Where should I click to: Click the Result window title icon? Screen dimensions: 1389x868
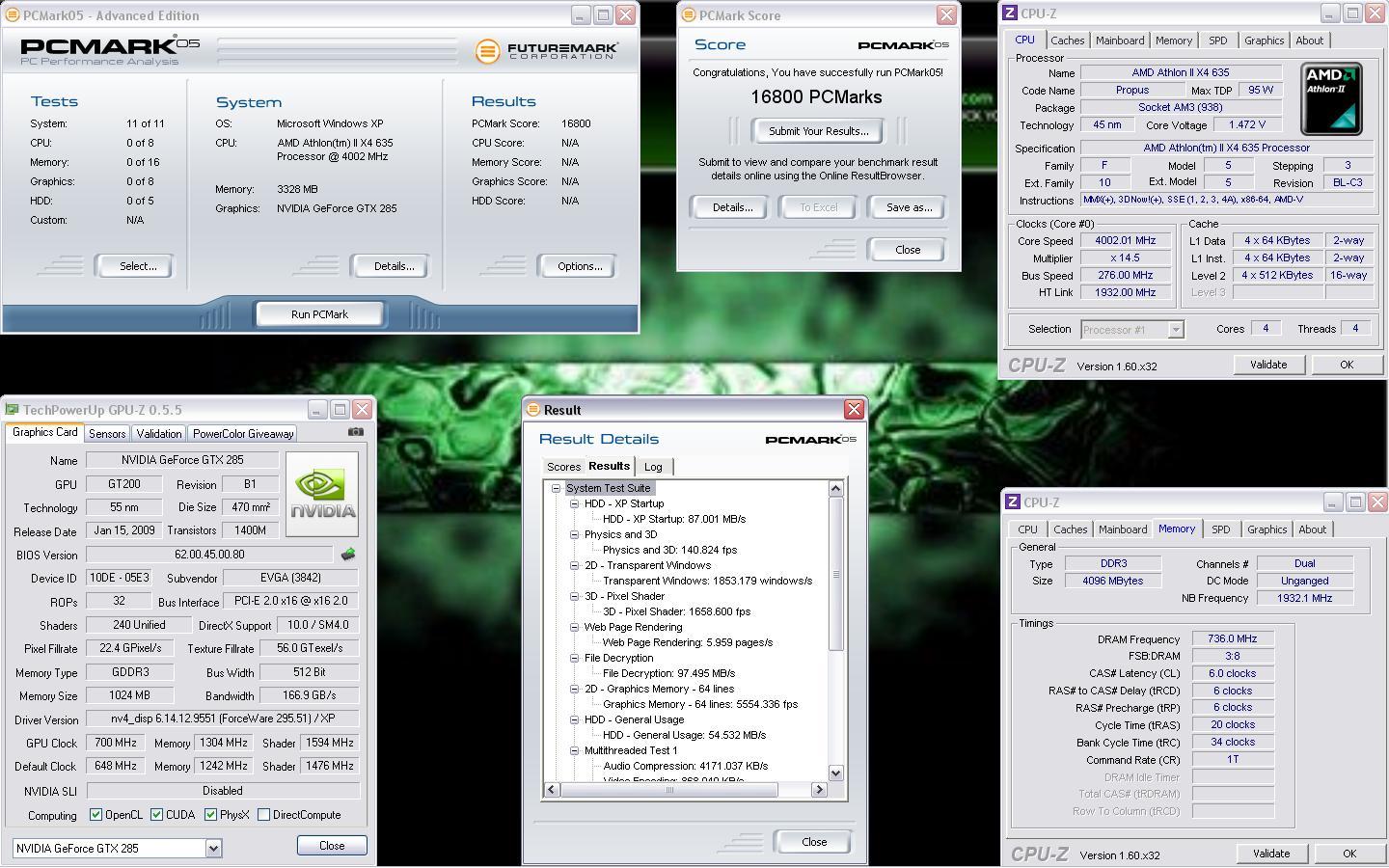point(533,410)
